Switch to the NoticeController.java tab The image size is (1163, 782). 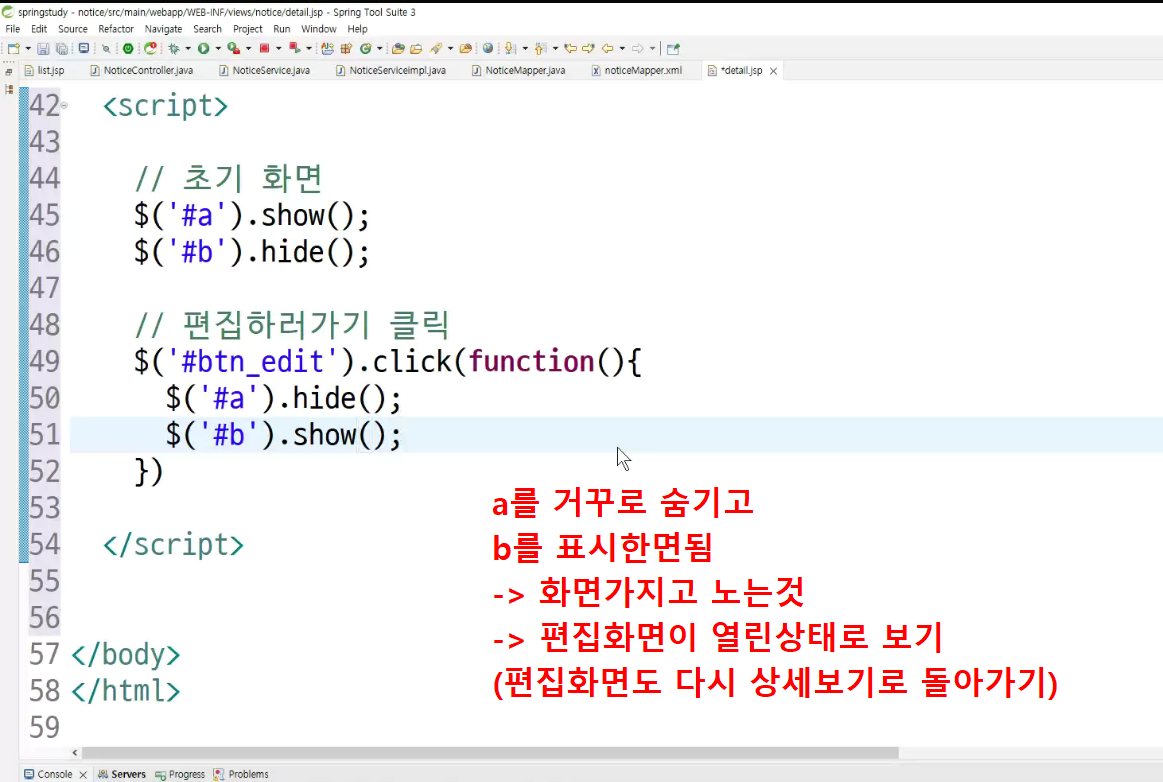pyautogui.click(x=142, y=70)
